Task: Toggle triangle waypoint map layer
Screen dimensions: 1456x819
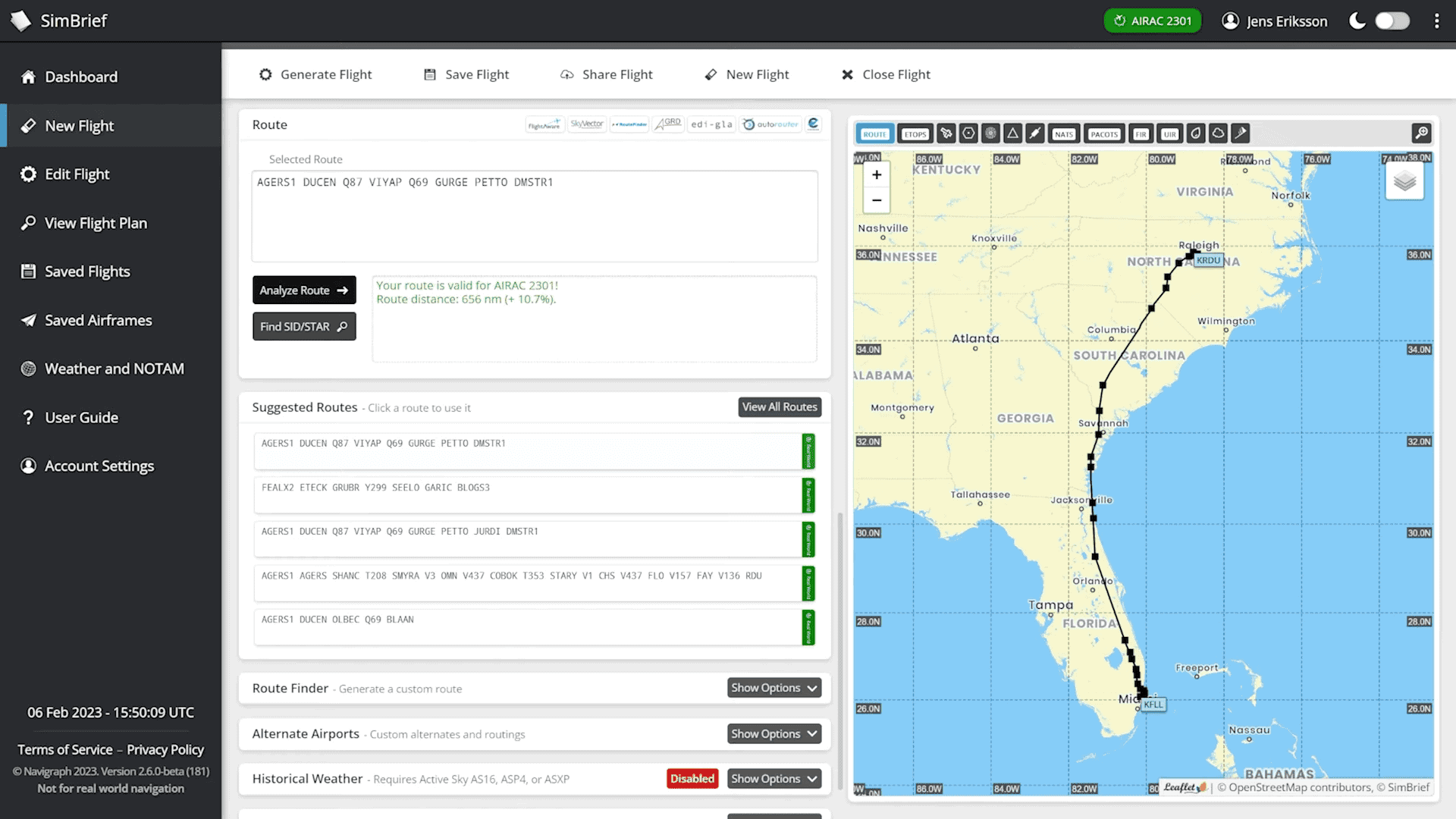Action: tap(1012, 134)
